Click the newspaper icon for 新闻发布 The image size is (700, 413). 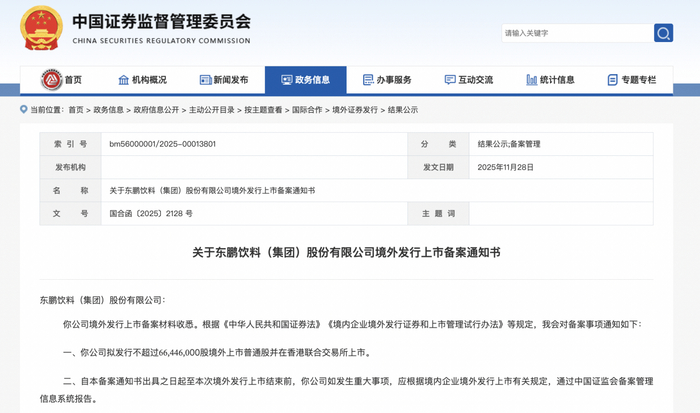pyautogui.click(x=205, y=80)
